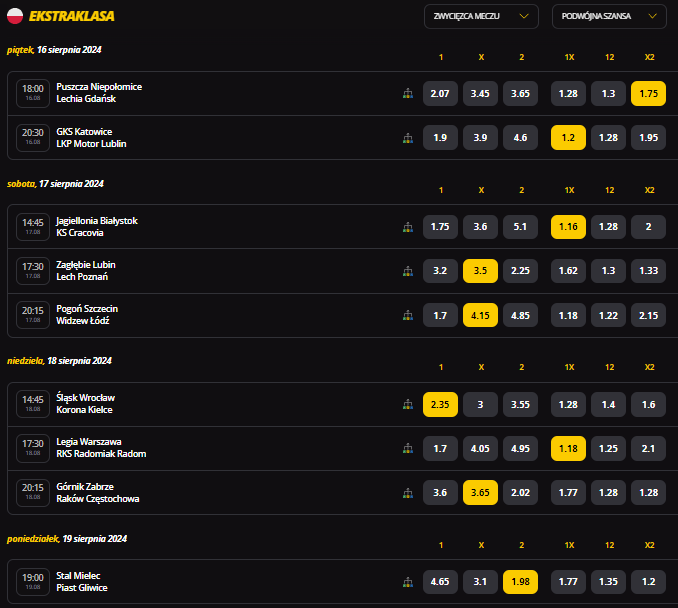Click the Ekstraklasa league title
The width and height of the screenshot is (678, 608).
point(72,16)
